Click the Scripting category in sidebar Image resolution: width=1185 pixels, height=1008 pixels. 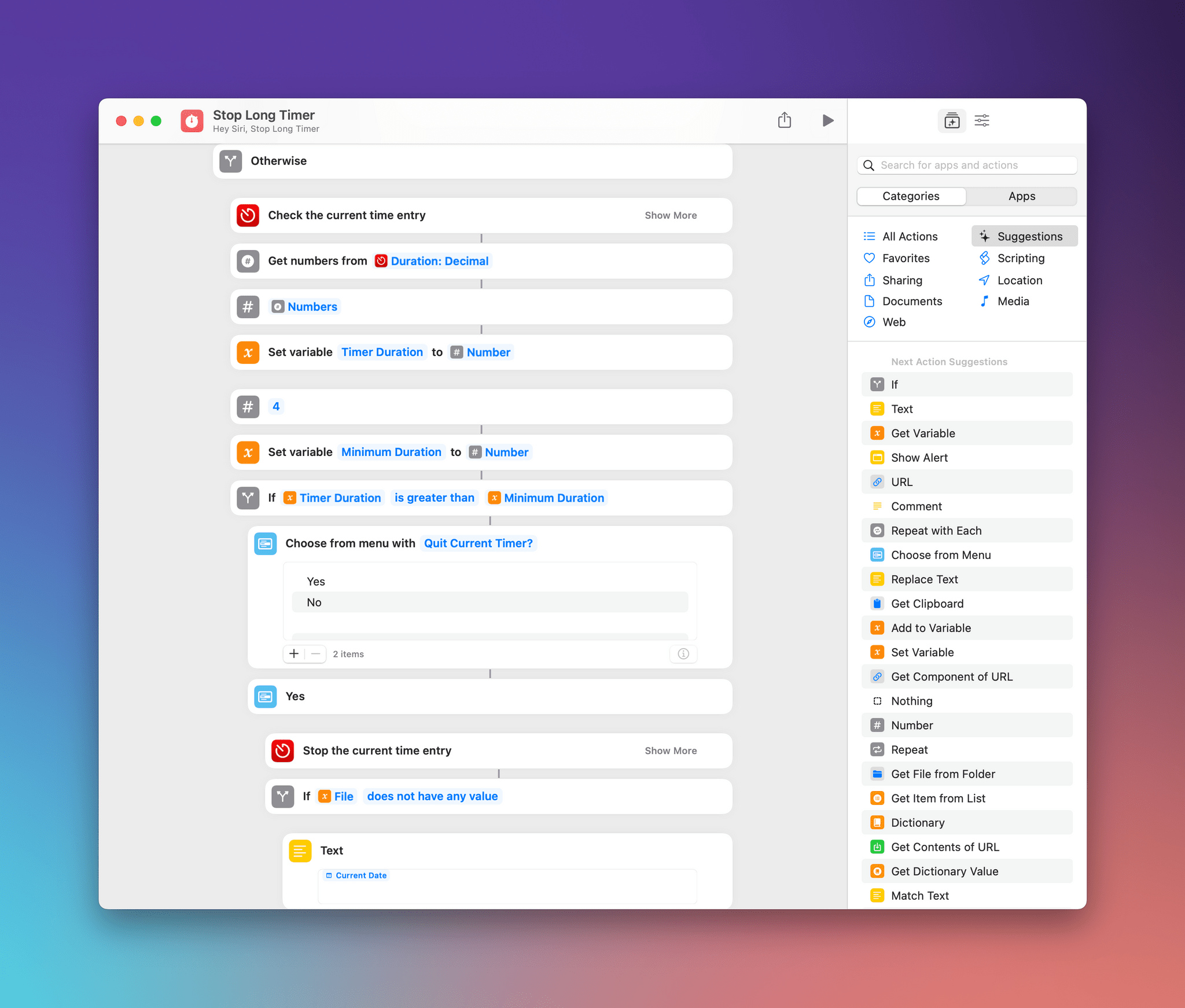(x=1021, y=258)
